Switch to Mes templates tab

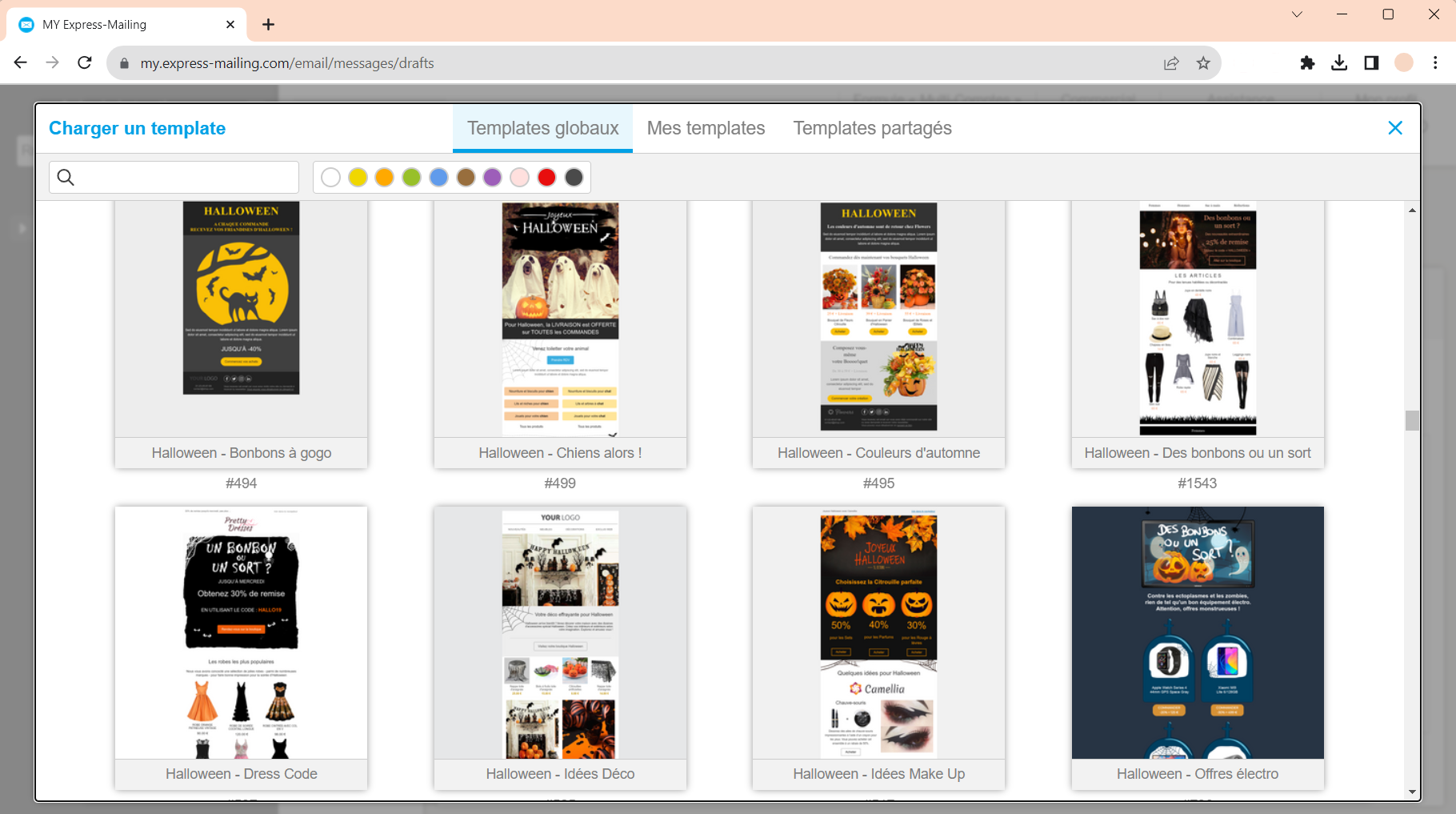tap(706, 128)
